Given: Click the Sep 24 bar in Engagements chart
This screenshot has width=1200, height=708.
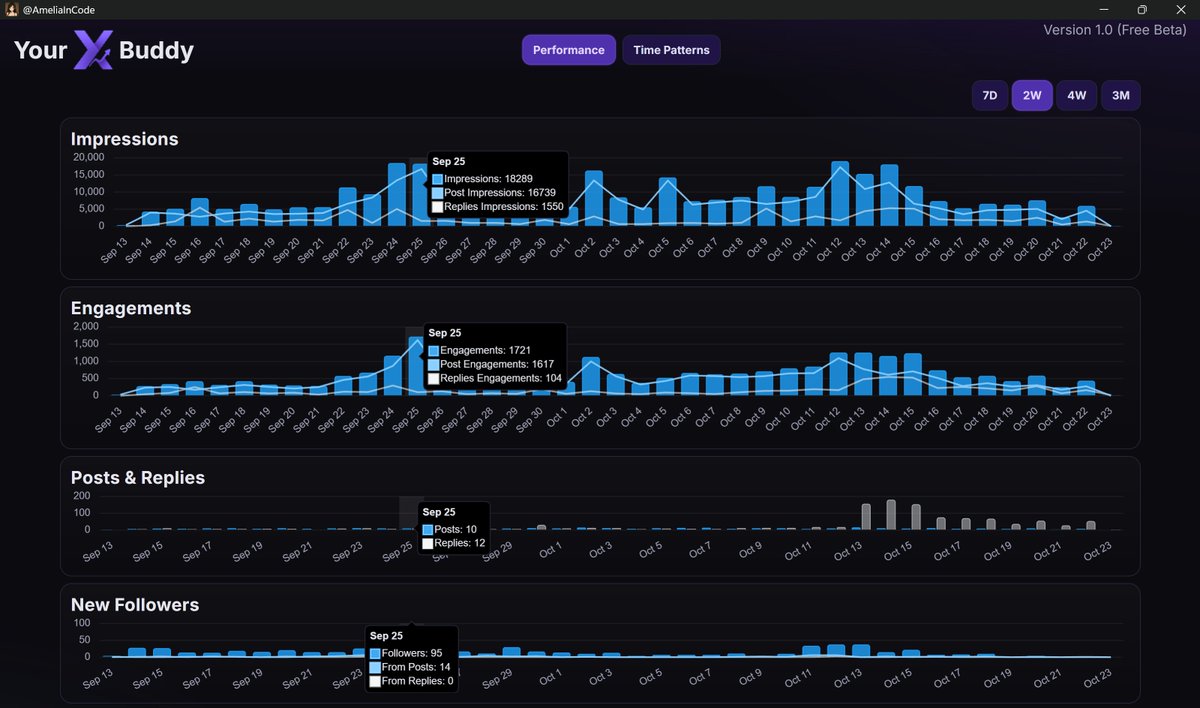Looking at the screenshot, I should pyautogui.click(x=393, y=375).
